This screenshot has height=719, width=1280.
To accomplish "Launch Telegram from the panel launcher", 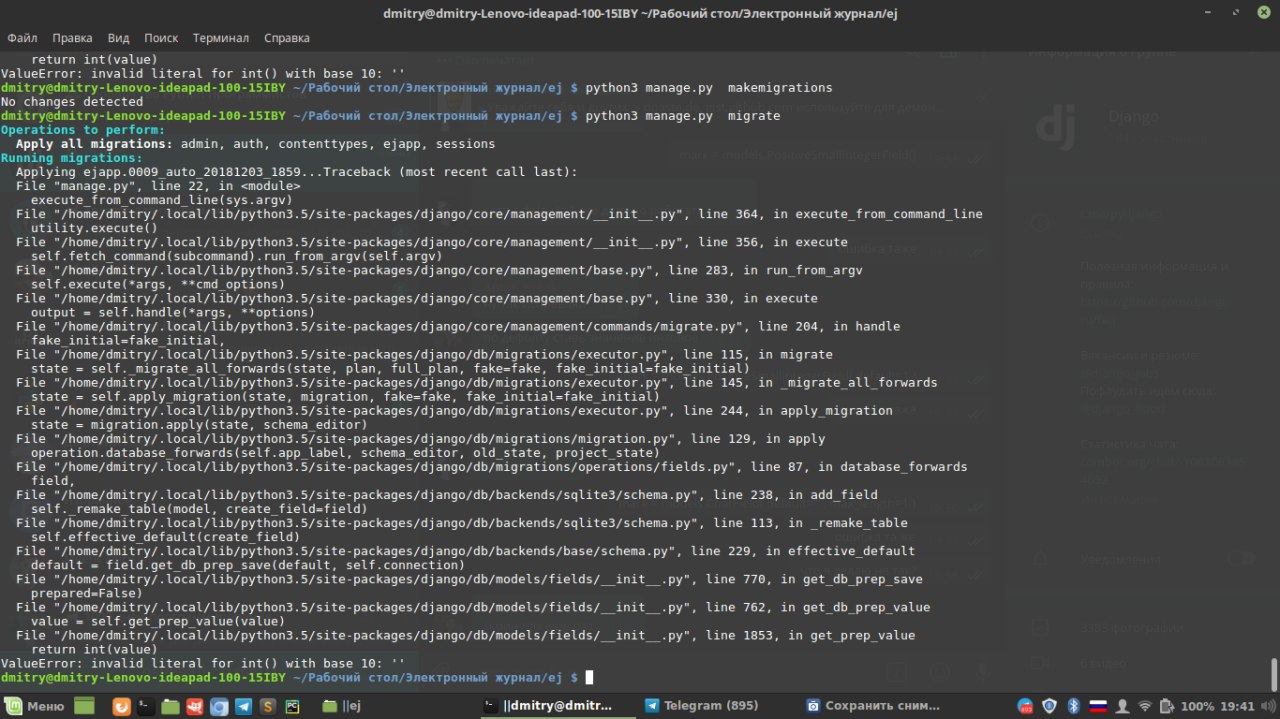I will [x=243, y=706].
